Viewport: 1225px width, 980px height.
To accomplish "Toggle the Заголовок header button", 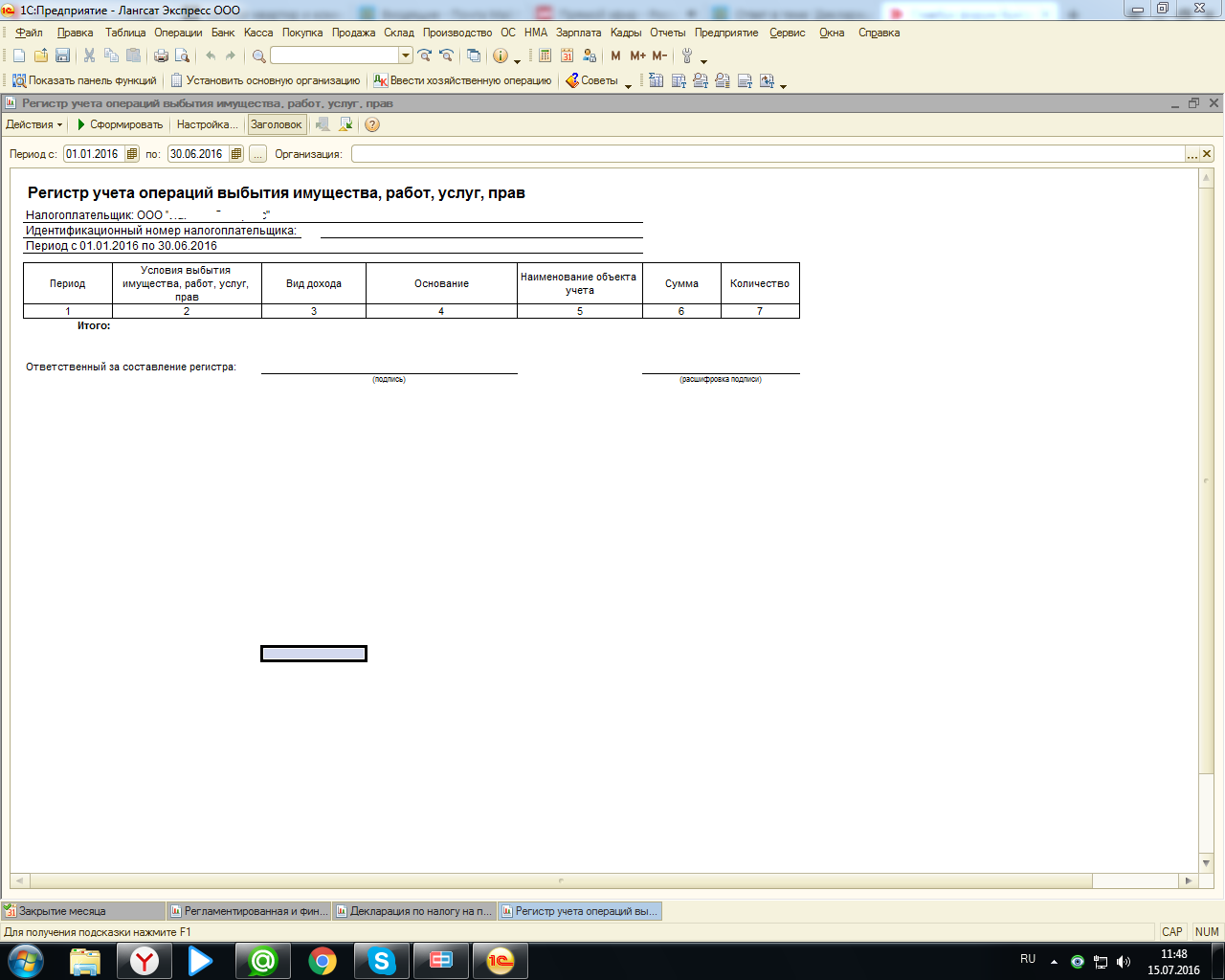I will (x=277, y=124).
